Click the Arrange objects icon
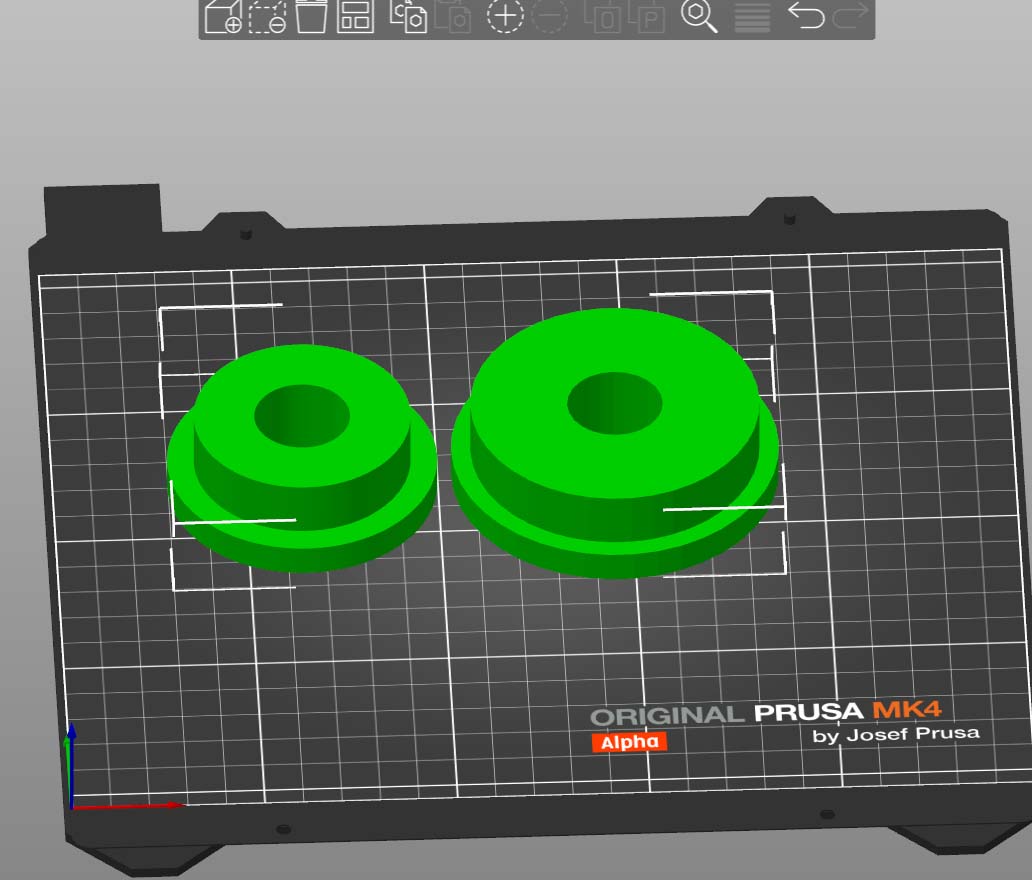The image size is (1032, 880). [355, 16]
